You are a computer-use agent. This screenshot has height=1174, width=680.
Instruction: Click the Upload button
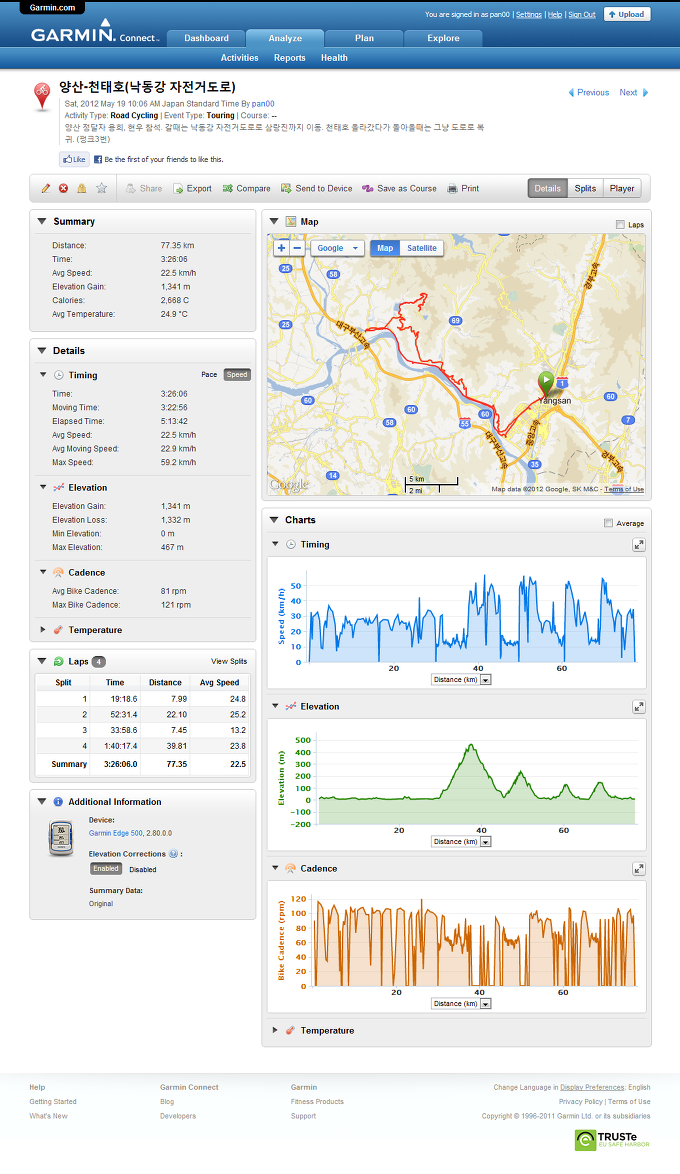(627, 14)
